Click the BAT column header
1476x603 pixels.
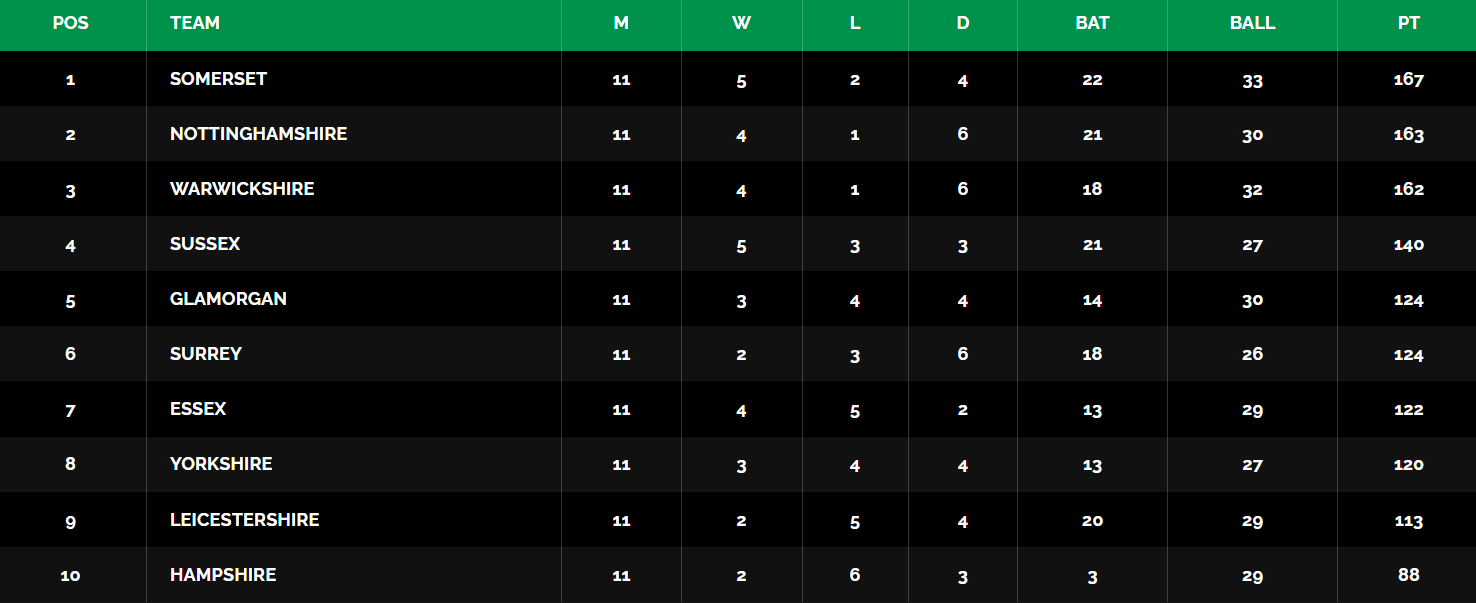click(1092, 23)
